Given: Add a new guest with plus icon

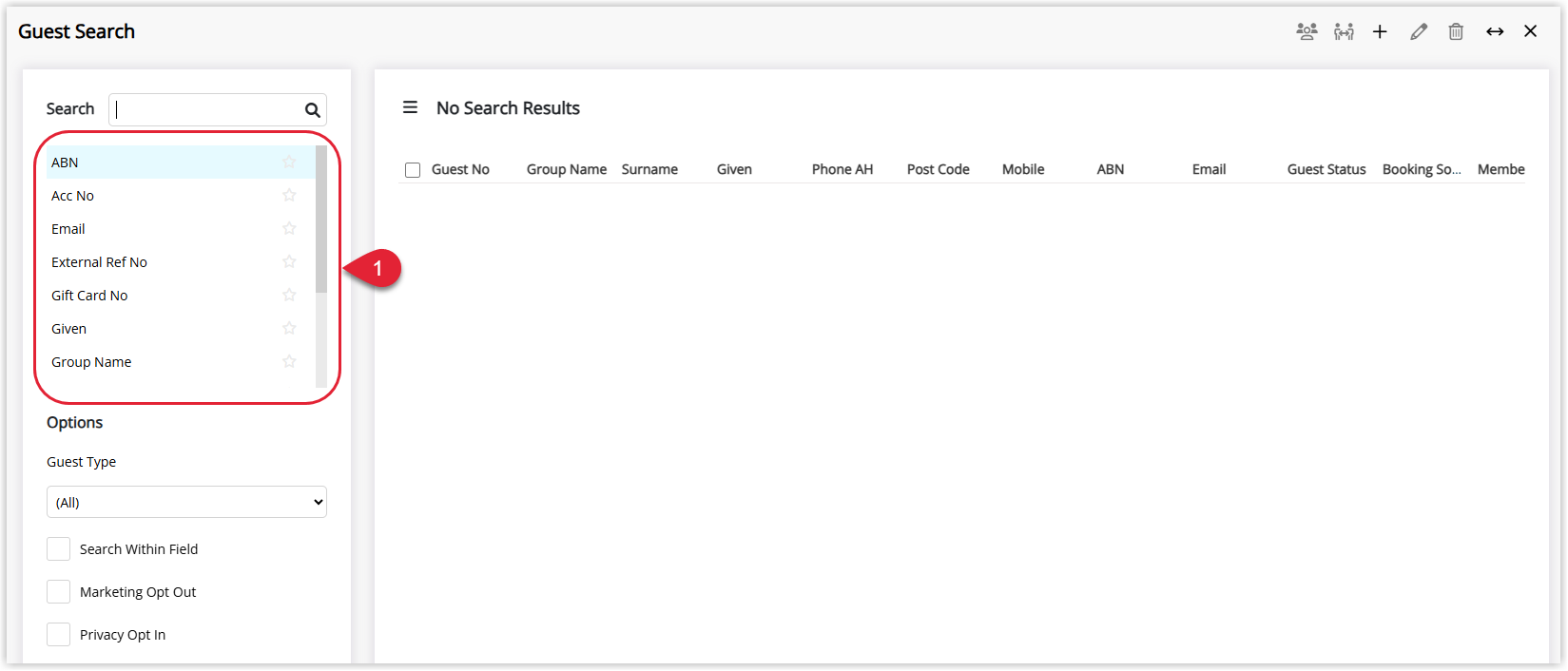Looking at the screenshot, I should (1380, 31).
